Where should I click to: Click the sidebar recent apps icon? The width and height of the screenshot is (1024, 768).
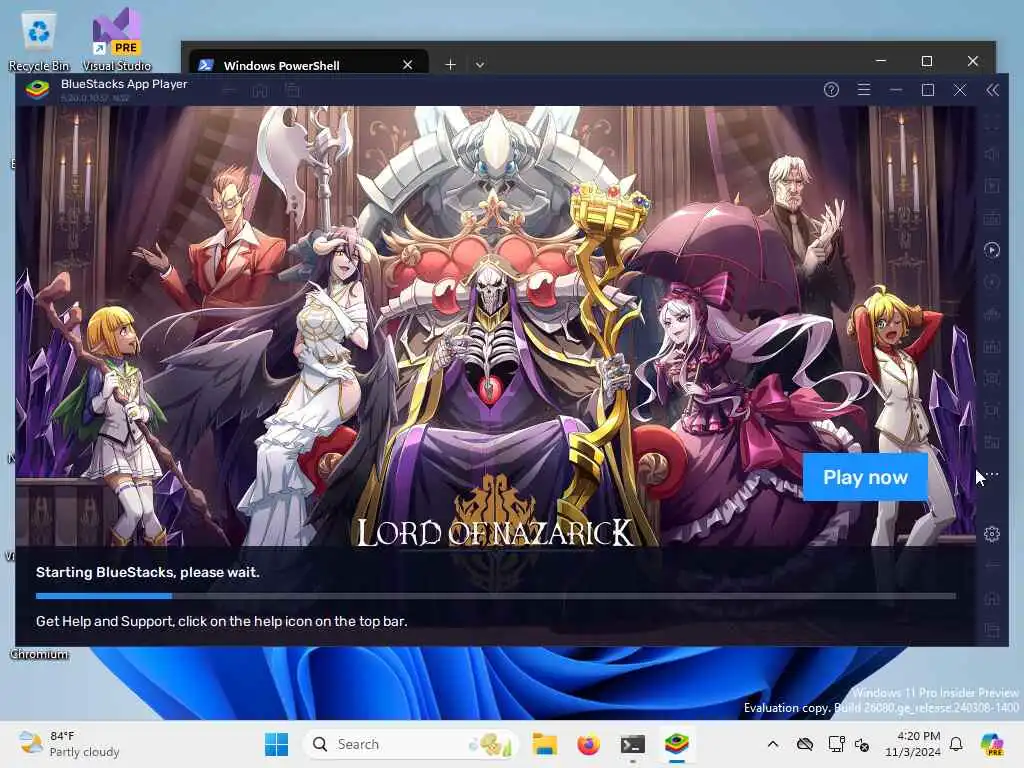[x=991, y=630]
